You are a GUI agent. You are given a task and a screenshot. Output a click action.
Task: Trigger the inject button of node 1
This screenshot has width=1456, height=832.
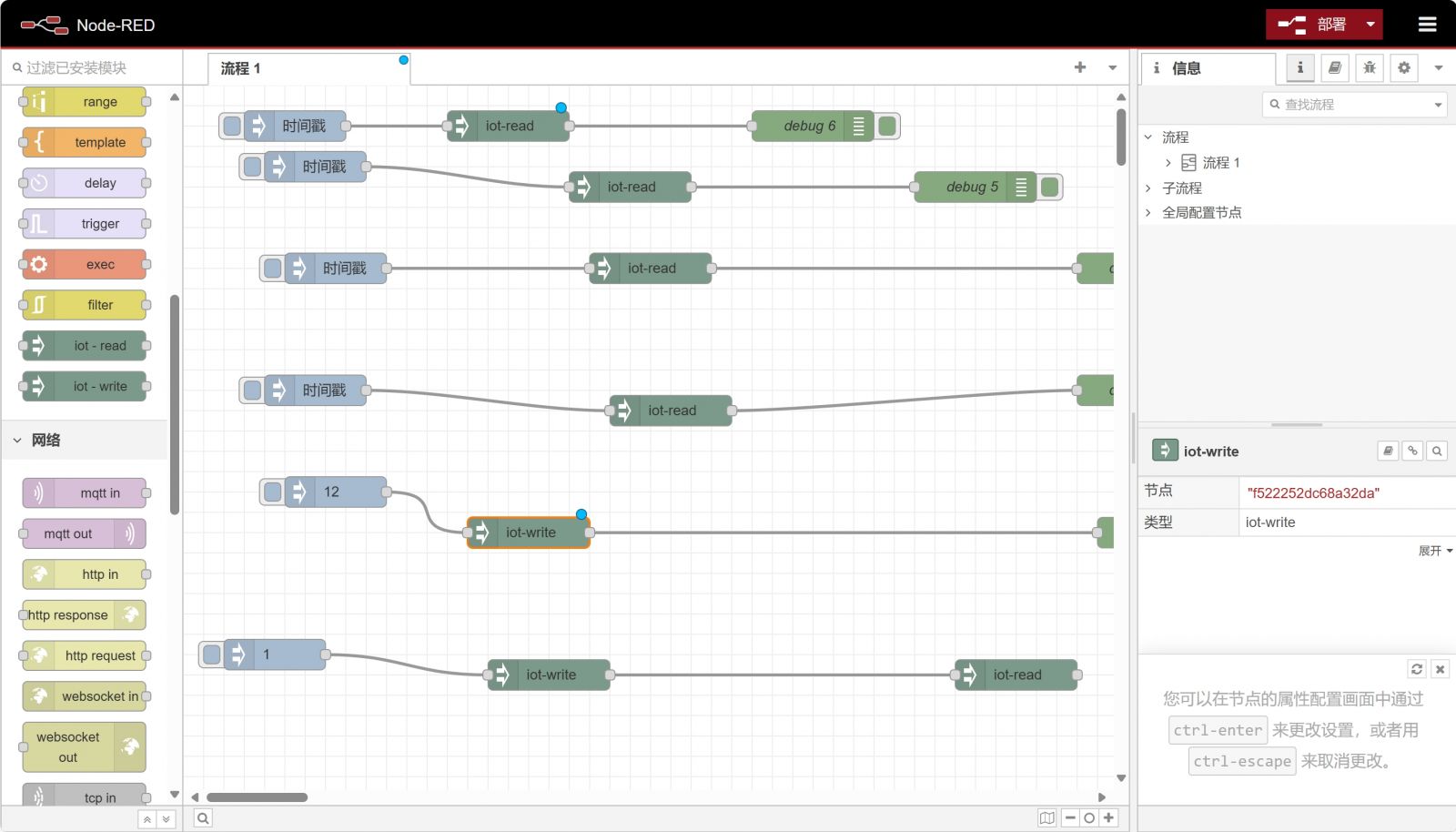[x=212, y=654]
